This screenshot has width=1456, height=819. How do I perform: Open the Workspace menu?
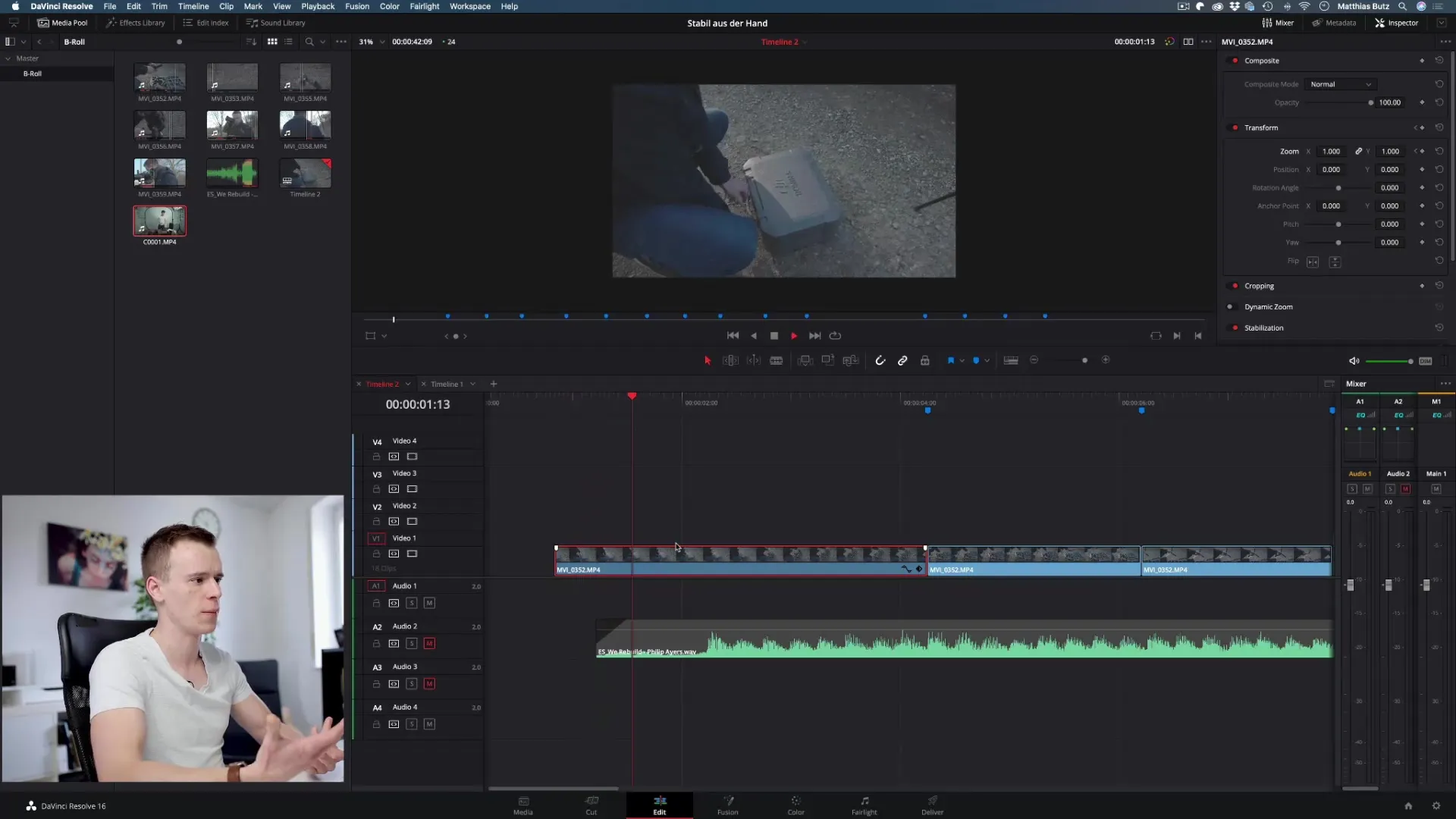click(x=469, y=6)
